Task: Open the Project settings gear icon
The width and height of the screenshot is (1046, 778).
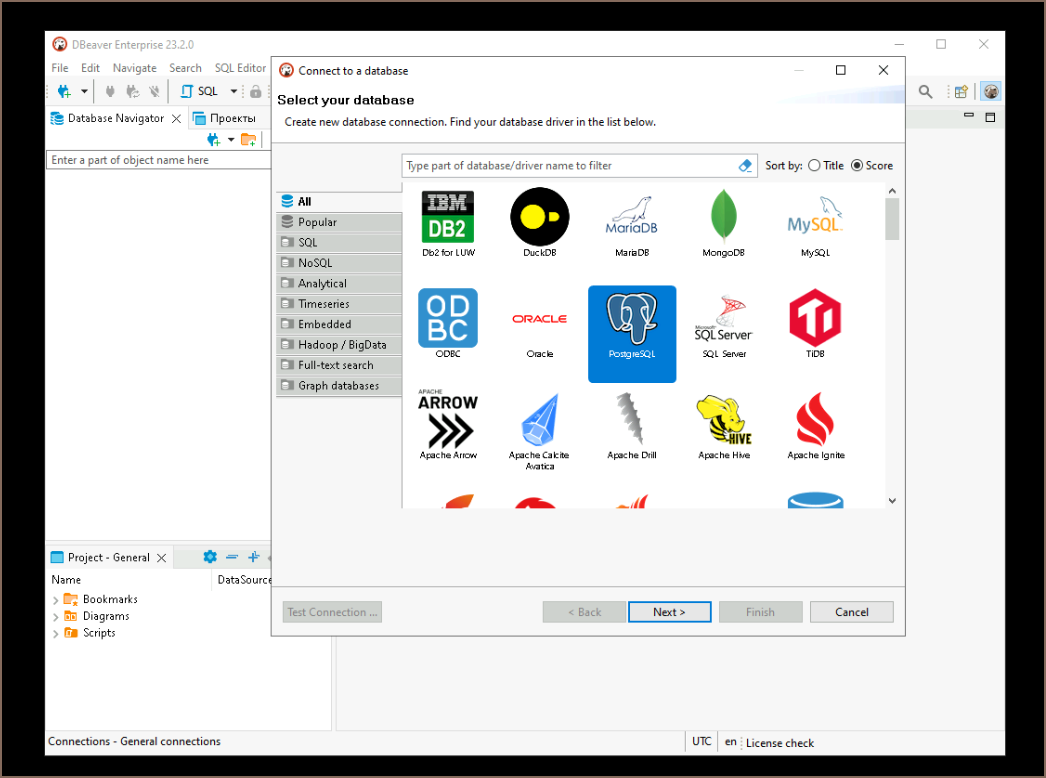Action: coord(210,557)
